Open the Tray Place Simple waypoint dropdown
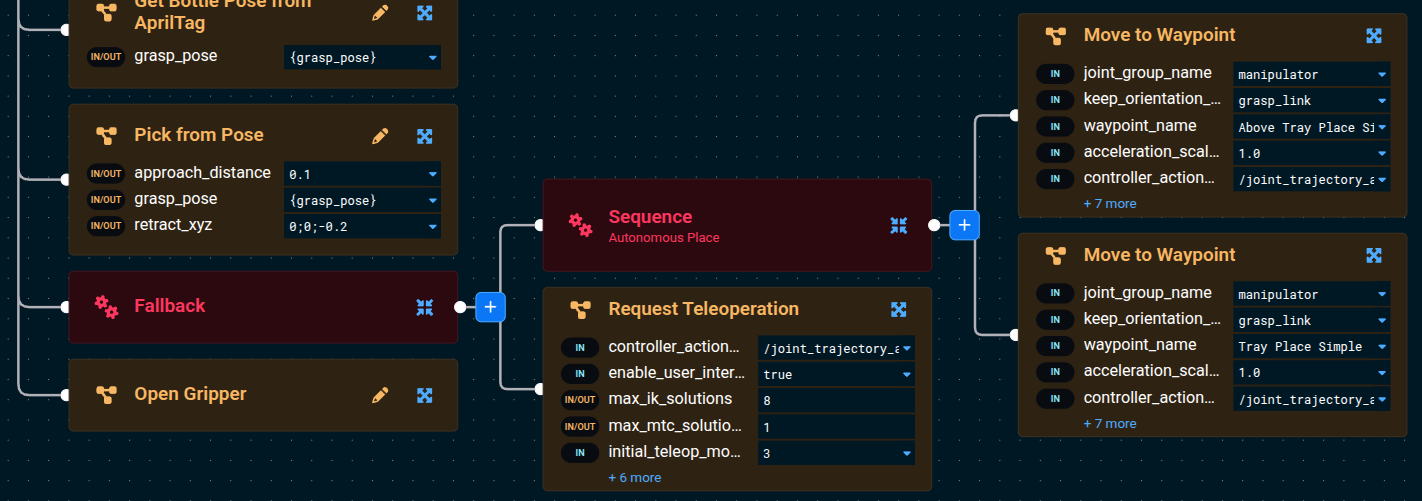Image resolution: width=1422 pixels, height=501 pixels. pos(1312,346)
